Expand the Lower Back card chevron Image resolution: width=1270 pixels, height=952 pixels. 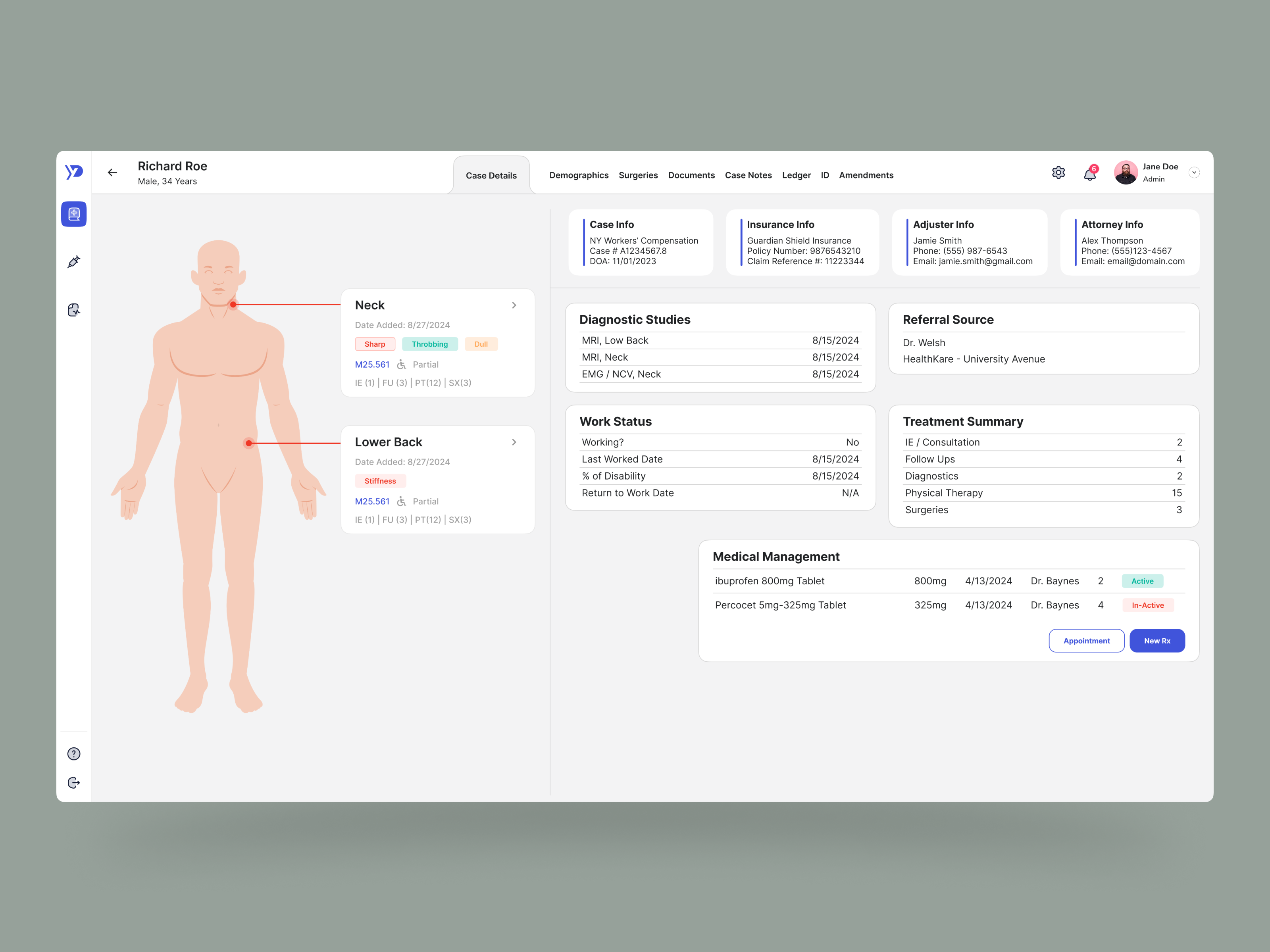point(514,442)
